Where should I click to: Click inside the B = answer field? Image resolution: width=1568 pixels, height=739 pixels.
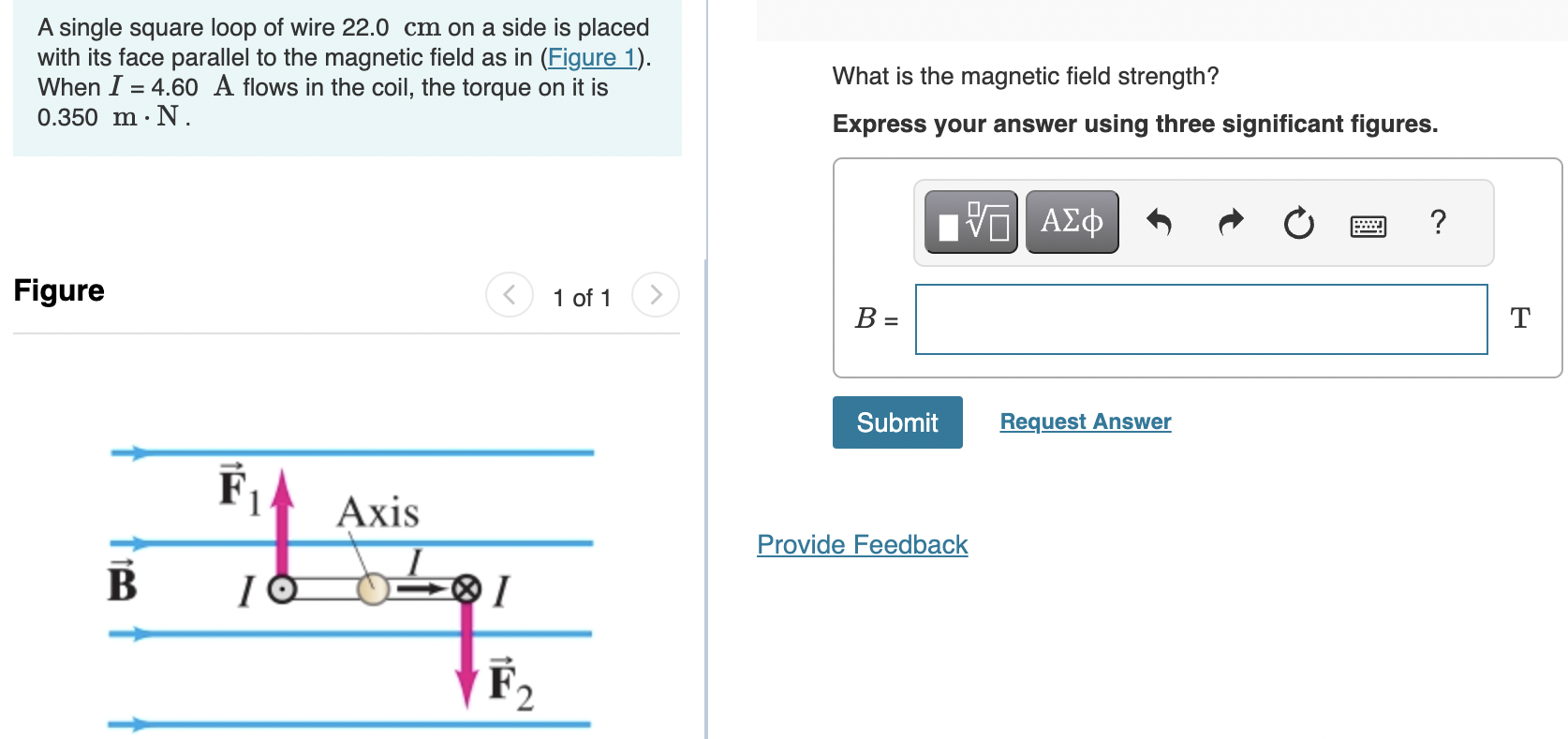[1201, 319]
